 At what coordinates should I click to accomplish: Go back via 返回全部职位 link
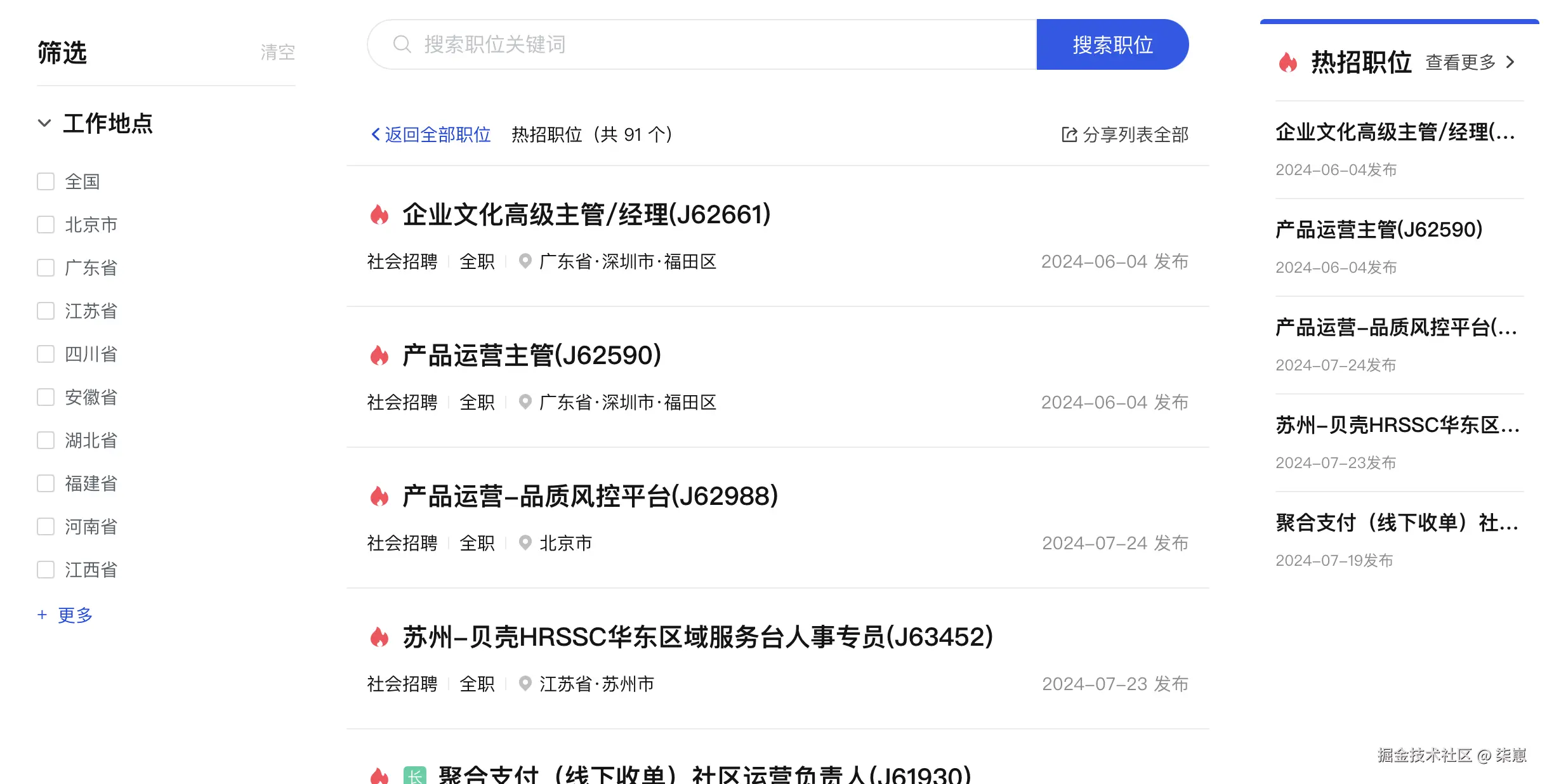(x=431, y=134)
